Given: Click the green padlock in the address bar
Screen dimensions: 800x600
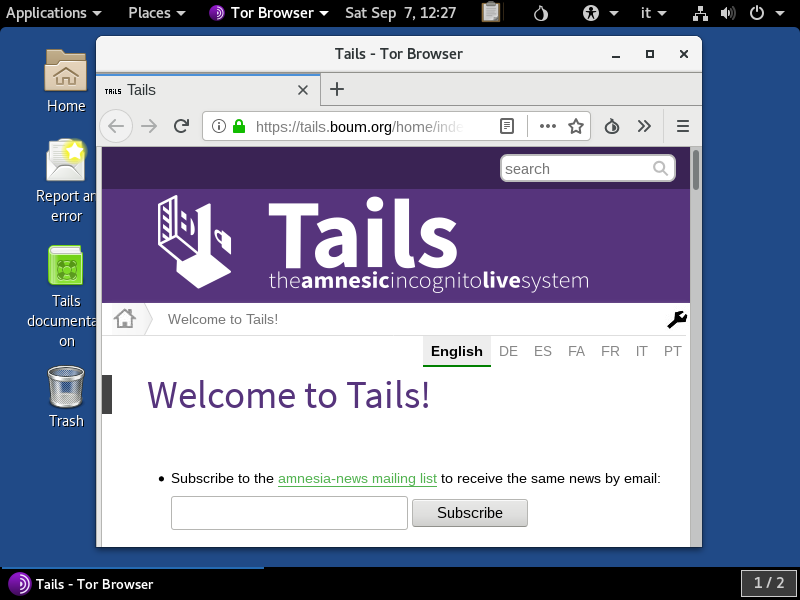Looking at the screenshot, I should (239, 126).
